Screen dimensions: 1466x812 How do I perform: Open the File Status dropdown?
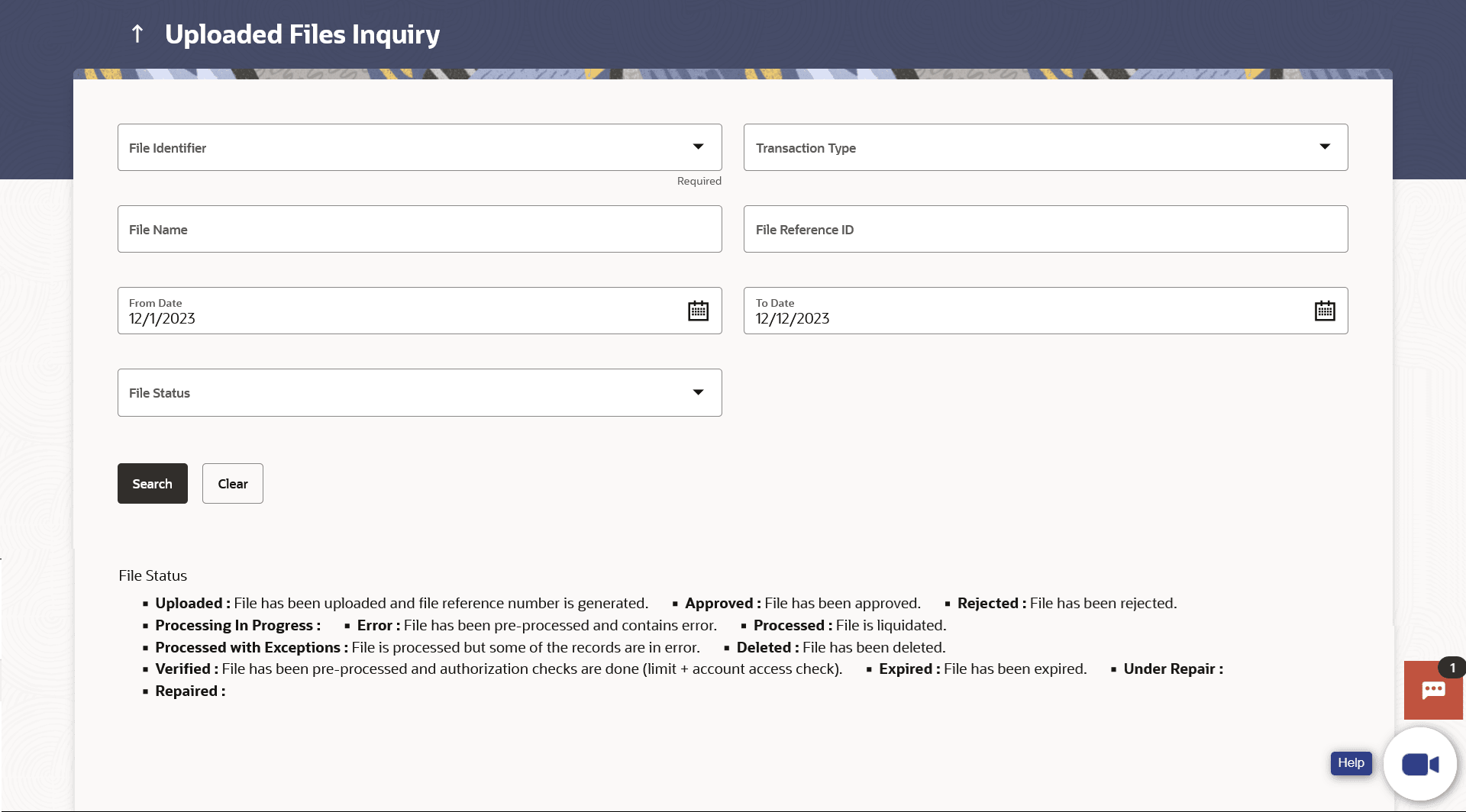click(x=419, y=392)
